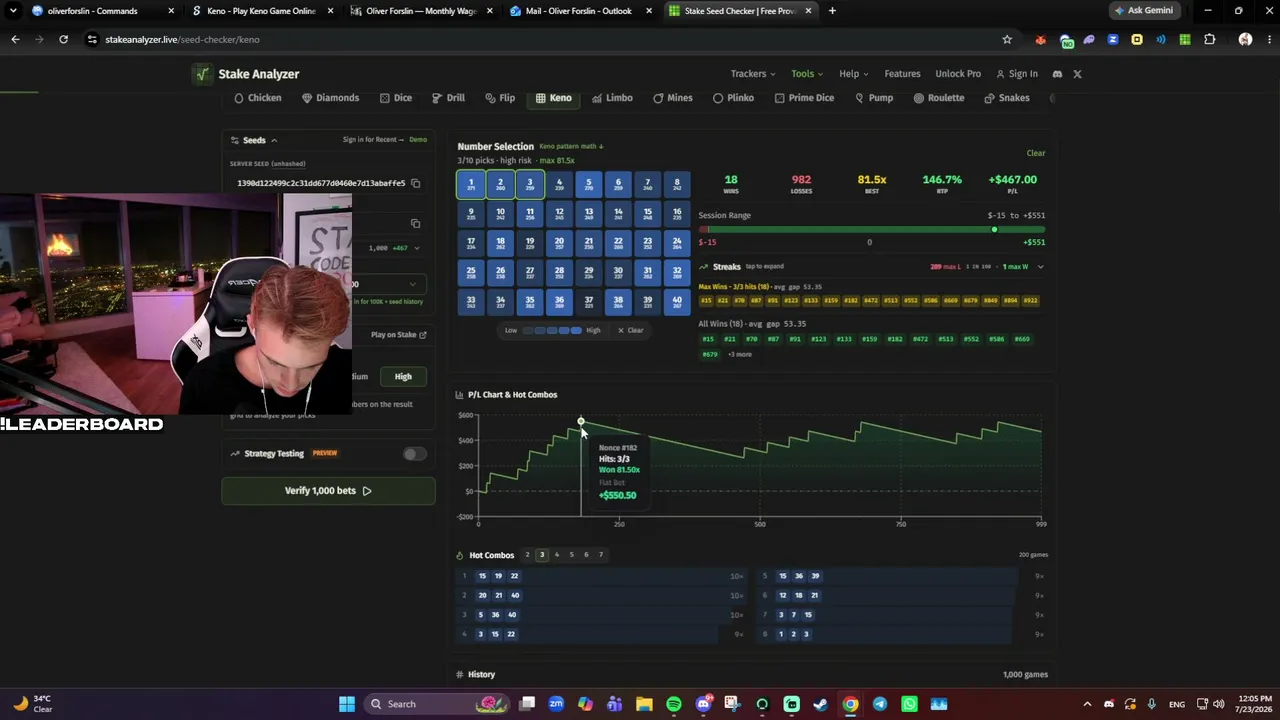The height and width of the screenshot is (720, 1280).
Task: Click the Stake Analyzer logo icon
Action: pos(203,74)
